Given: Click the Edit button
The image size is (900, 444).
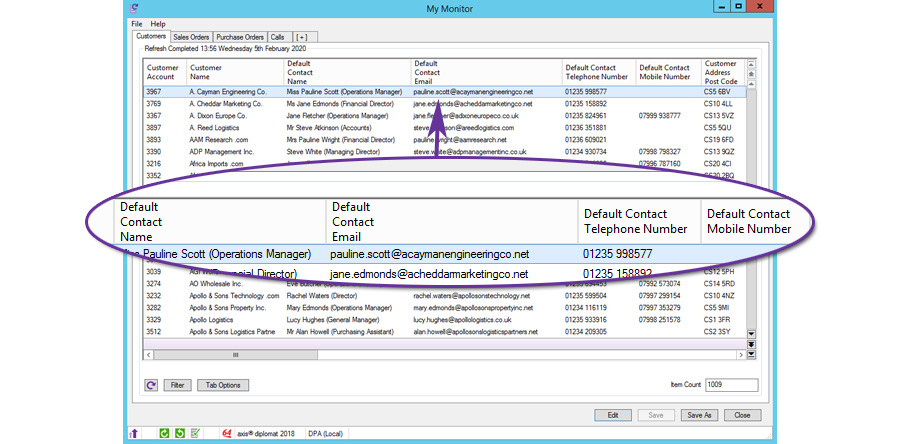Looking at the screenshot, I should pos(613,415).
